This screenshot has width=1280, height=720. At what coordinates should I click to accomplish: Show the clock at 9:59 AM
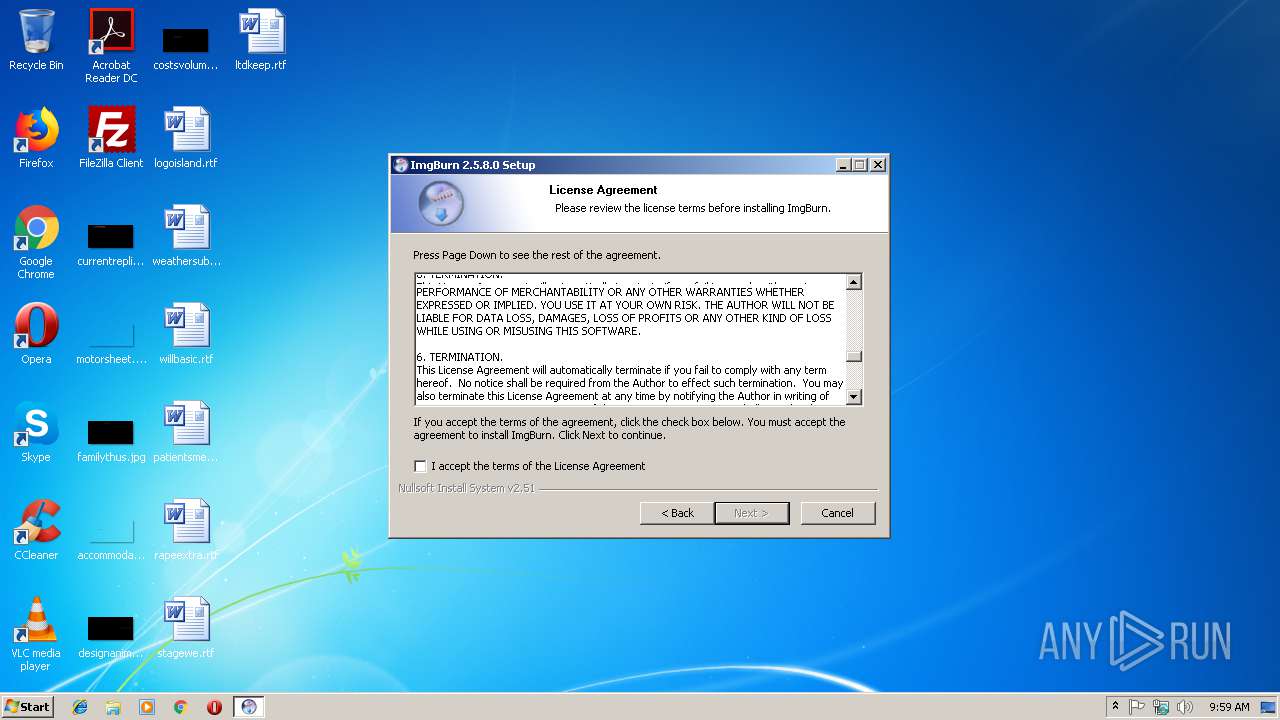coord(1229,707)
